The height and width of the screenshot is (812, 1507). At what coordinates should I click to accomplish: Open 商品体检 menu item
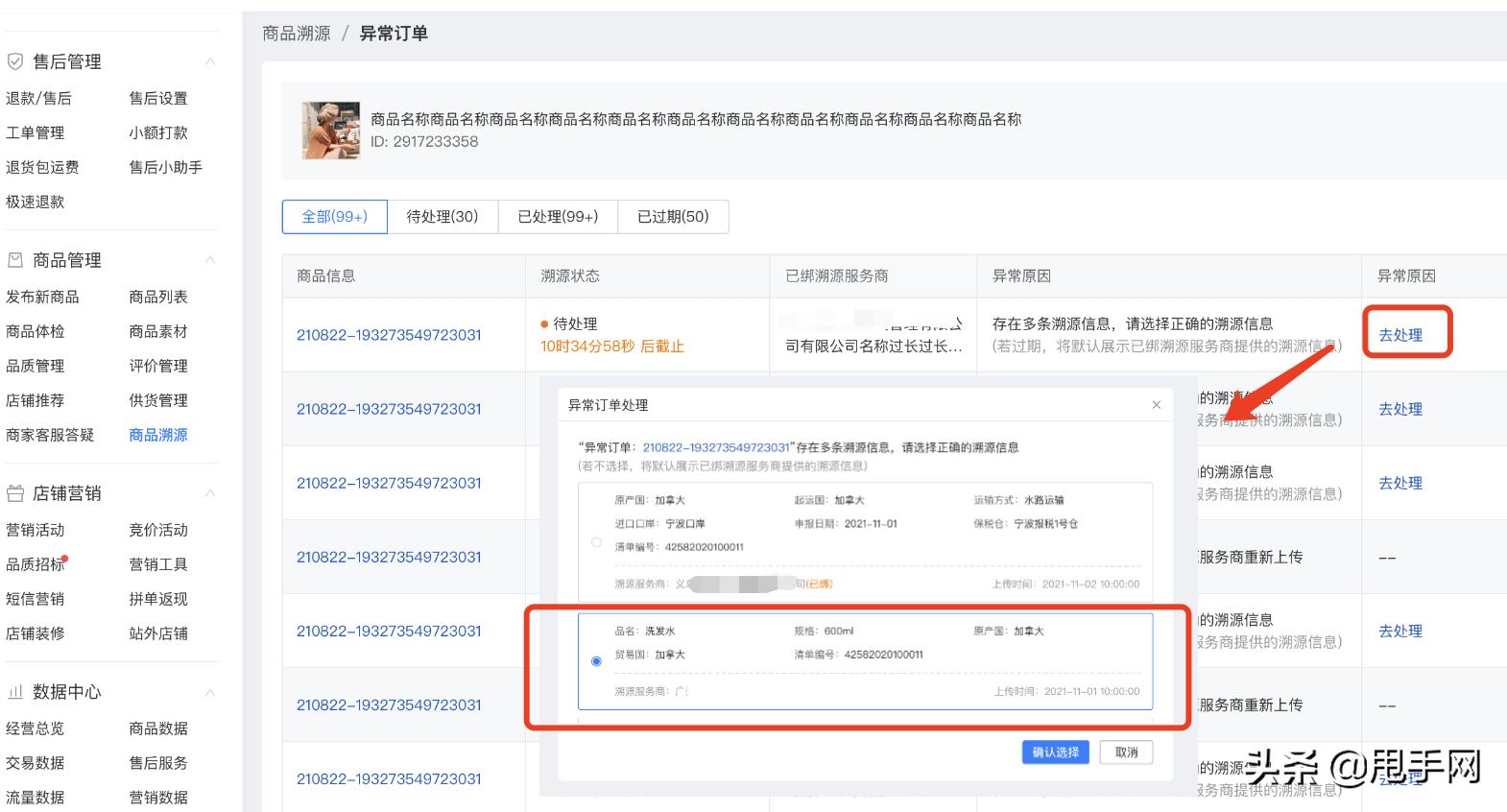(x=36, y=331)
